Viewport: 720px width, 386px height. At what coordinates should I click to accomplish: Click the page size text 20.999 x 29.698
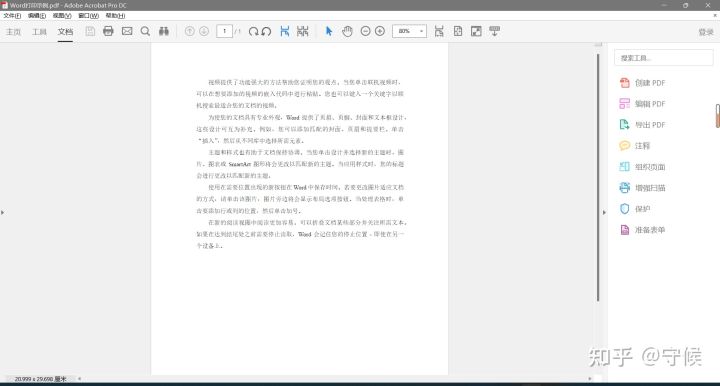click(40, 379)
